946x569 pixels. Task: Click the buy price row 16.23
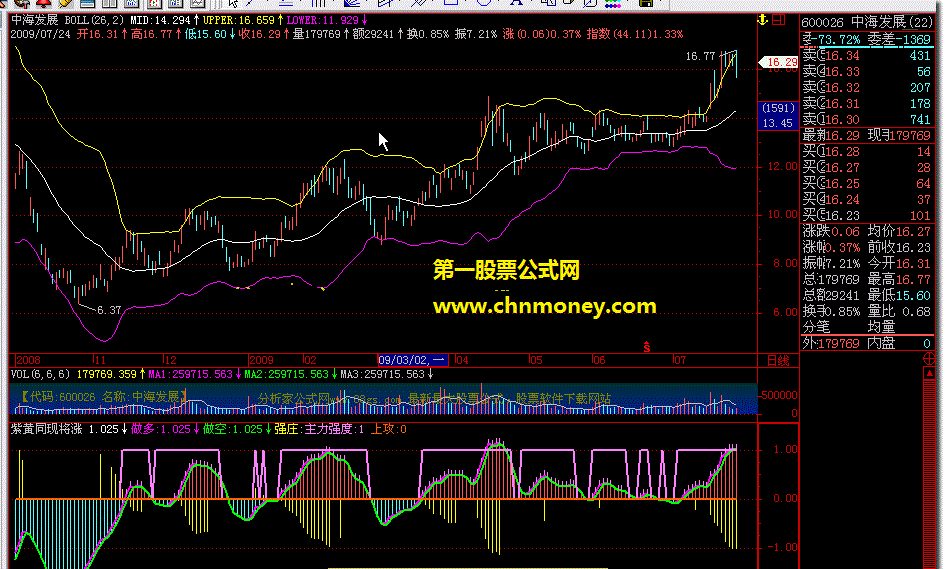coord(867,215)
